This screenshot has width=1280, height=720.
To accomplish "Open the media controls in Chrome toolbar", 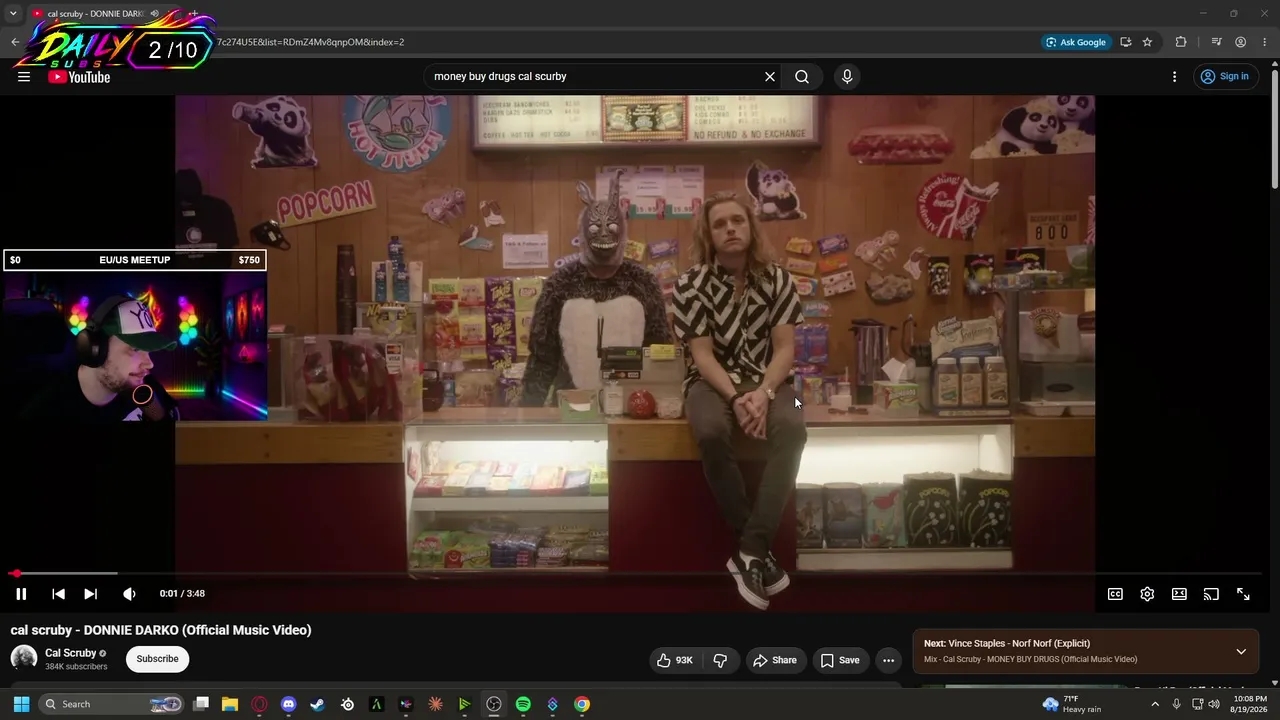I will 1216,42.
